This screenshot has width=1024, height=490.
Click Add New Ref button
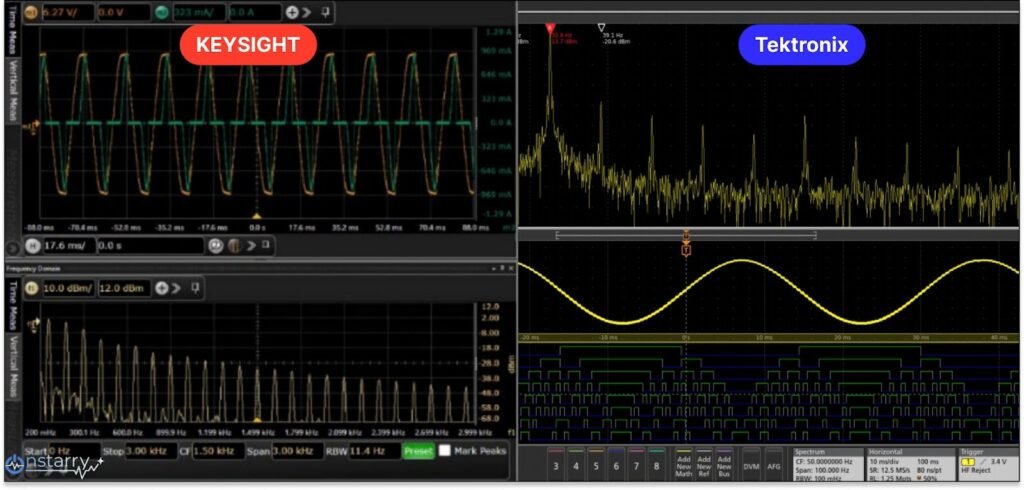click(x=704, y=463)
